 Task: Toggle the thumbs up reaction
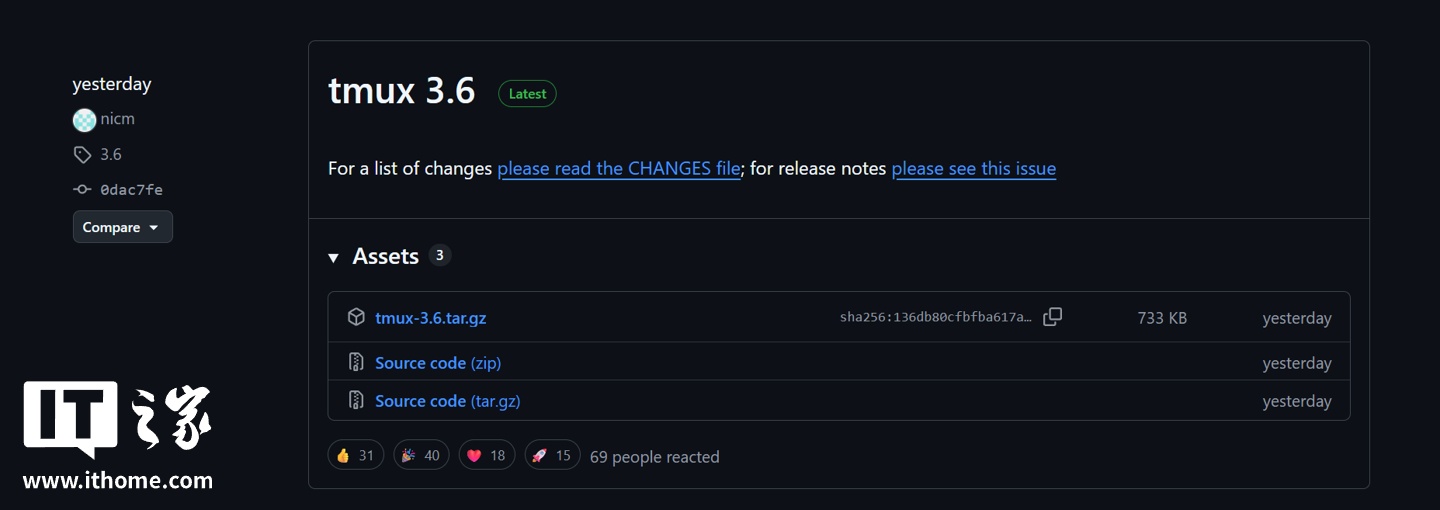tap(355, 456)
